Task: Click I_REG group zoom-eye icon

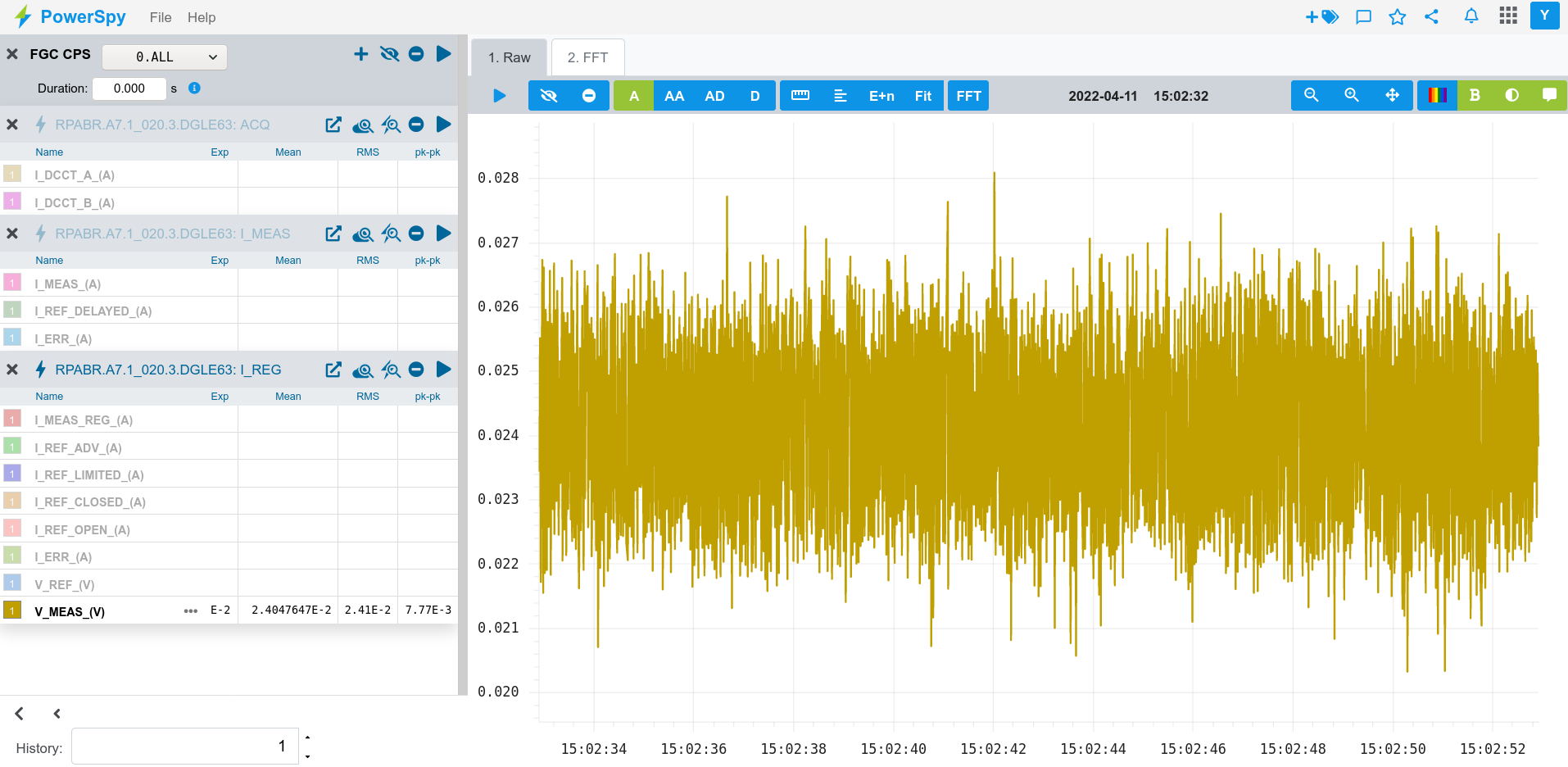Action: 391,370
